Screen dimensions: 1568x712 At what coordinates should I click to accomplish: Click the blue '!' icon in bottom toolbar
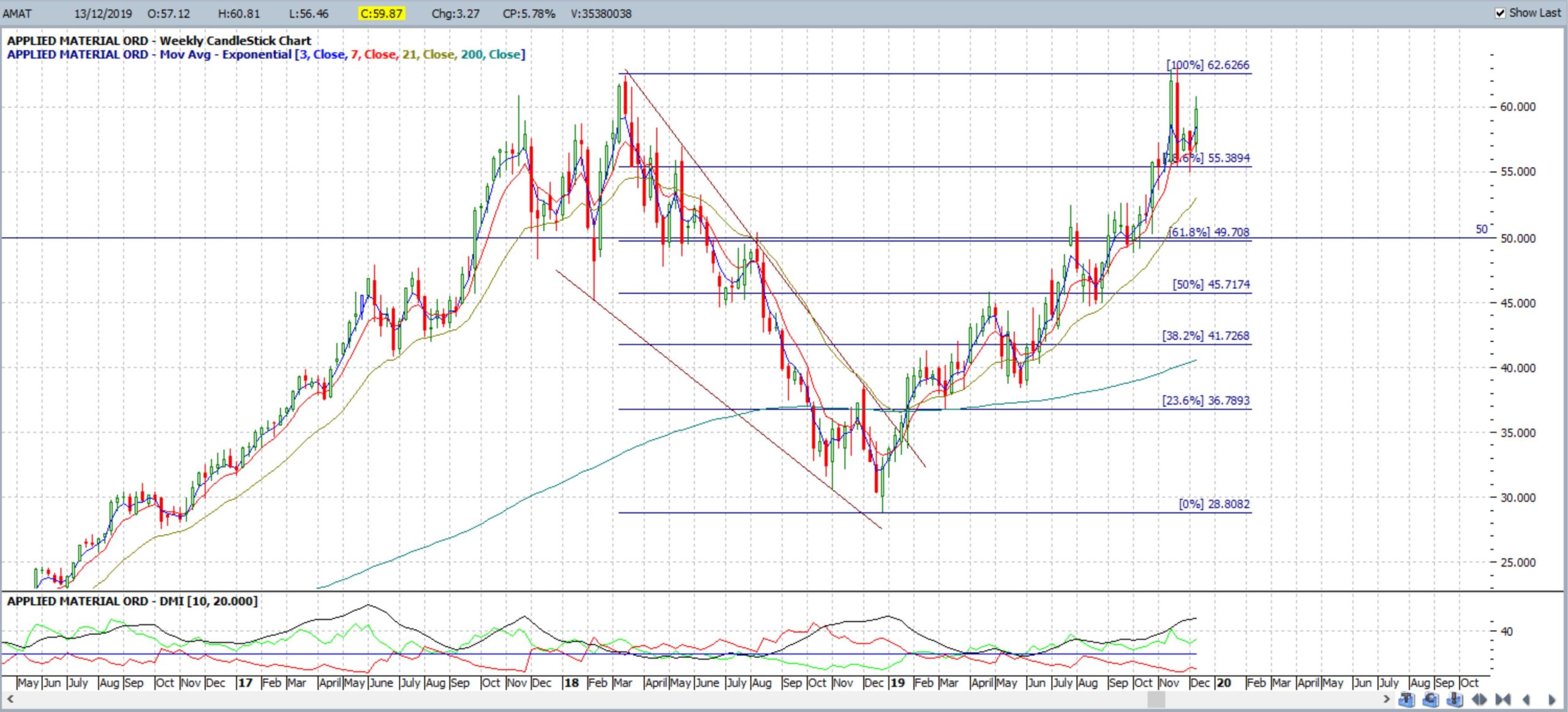coord(1455,699)
